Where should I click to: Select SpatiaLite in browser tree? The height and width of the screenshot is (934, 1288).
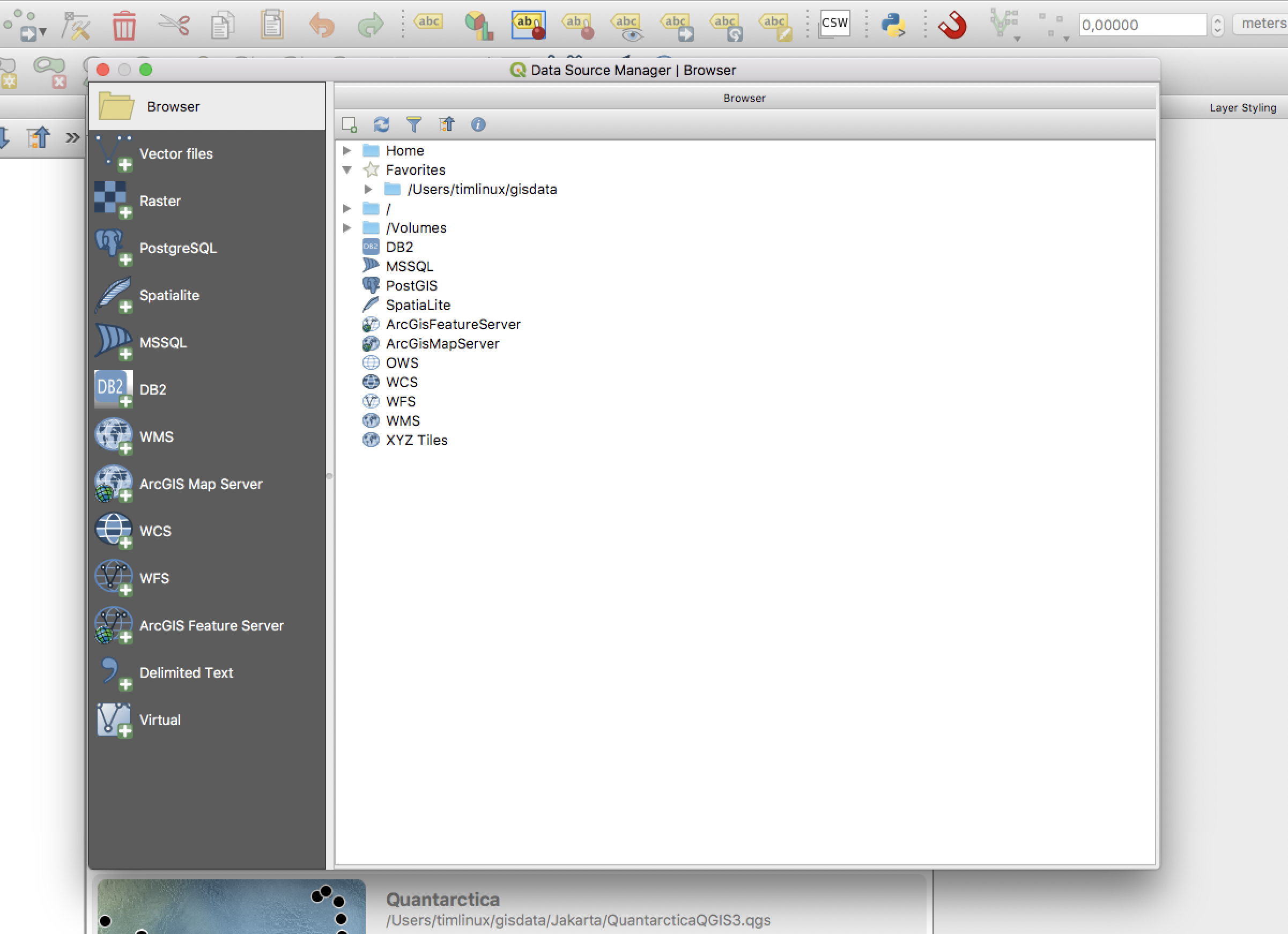(418, 305)
